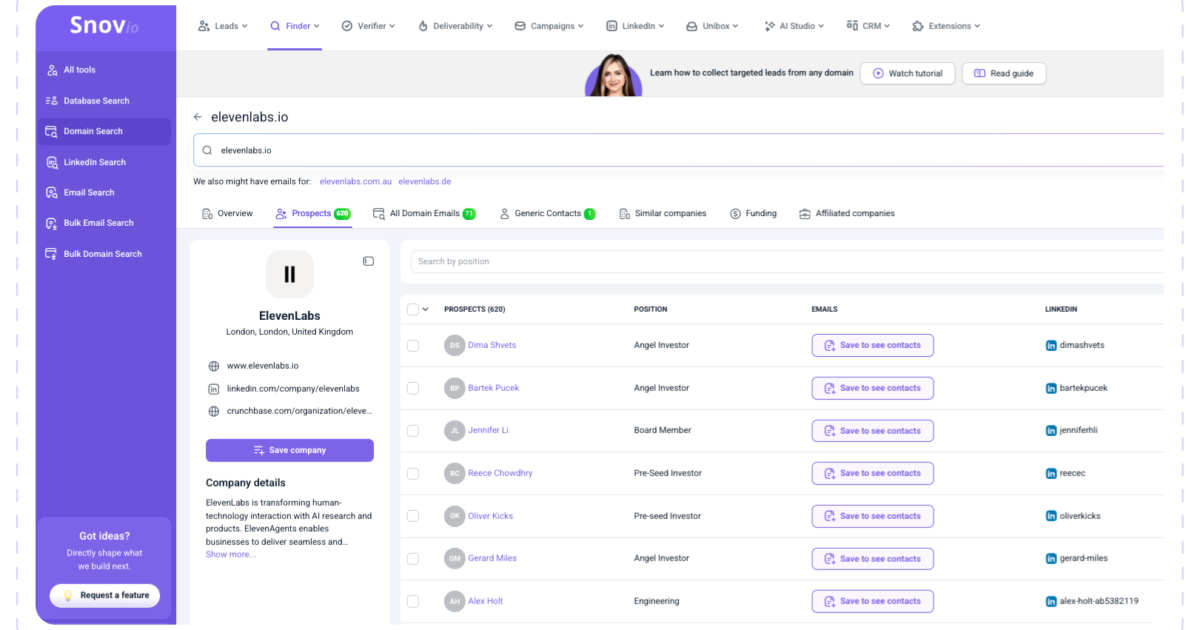Select the Alex Holt row checkbox

coord(413,601)
